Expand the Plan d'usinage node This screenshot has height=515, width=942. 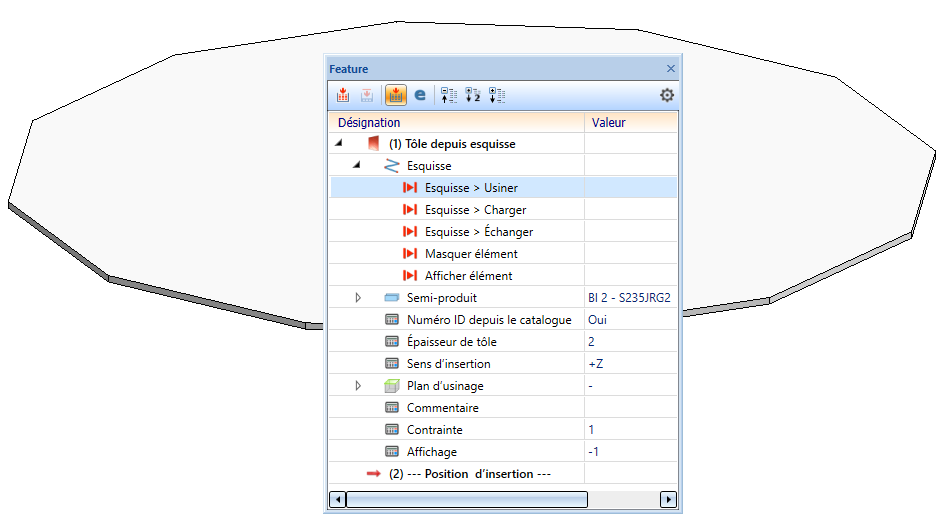click(x=357, y=386)
